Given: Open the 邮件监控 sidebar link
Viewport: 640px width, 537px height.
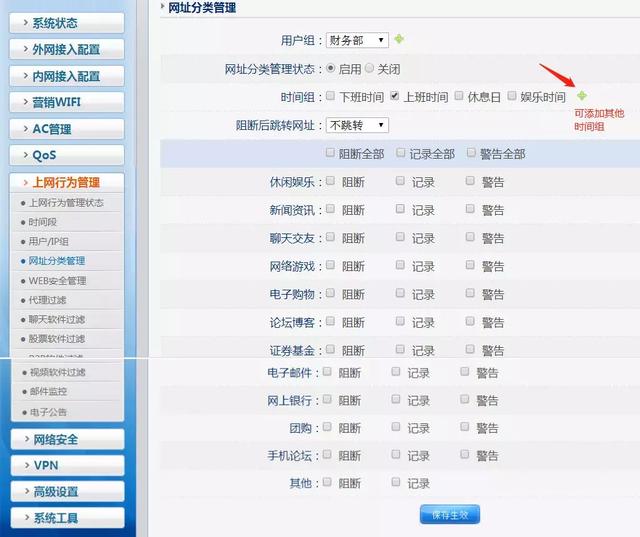Looking at the screenshot, I should tap(49, 392).
